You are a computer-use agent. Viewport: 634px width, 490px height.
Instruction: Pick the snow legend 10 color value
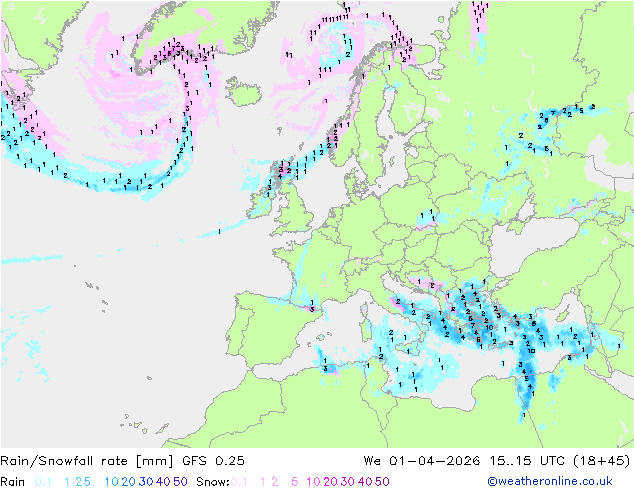pos(313,482)
